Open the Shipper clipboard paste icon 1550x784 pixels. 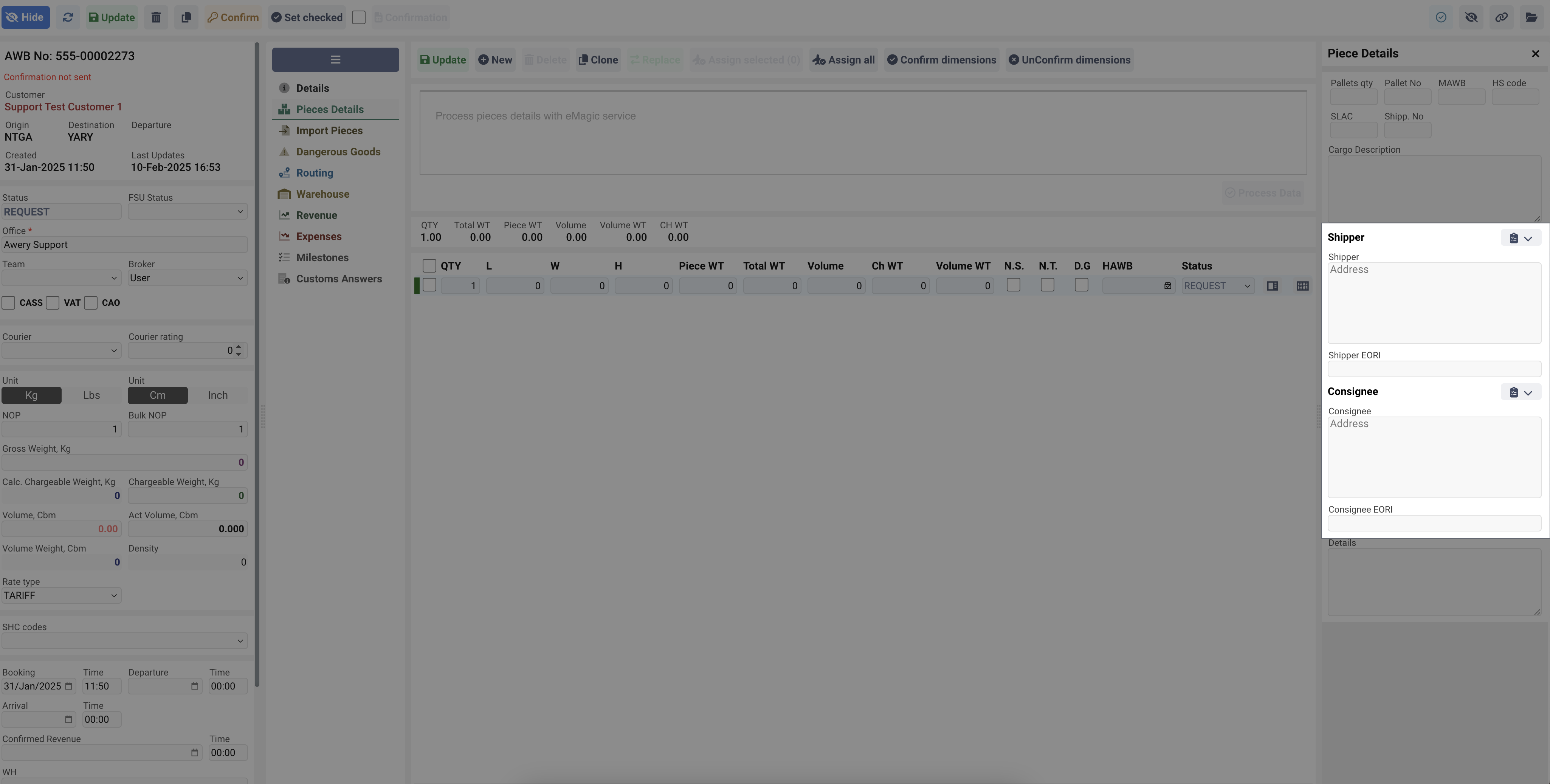[x=1514, y=238]
